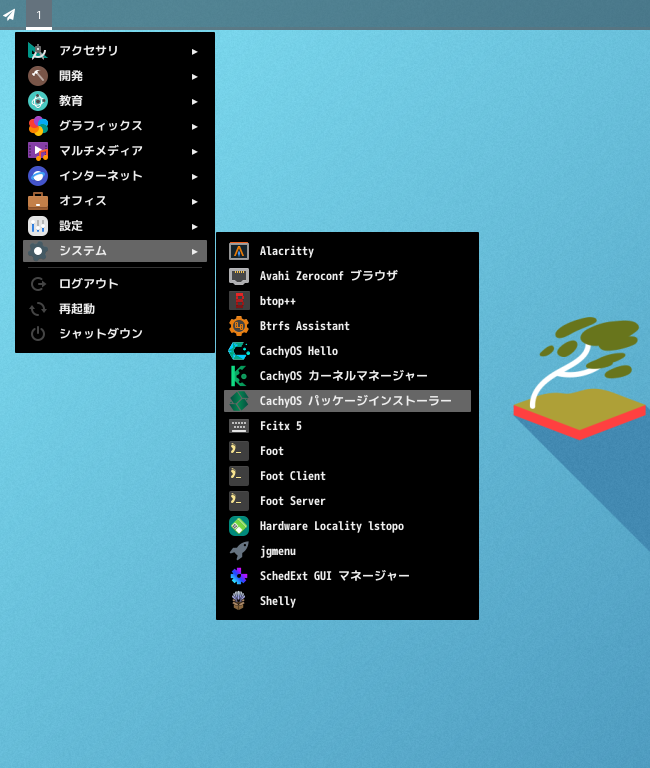Click the Foot terminal icon

[x=239, y=451]
